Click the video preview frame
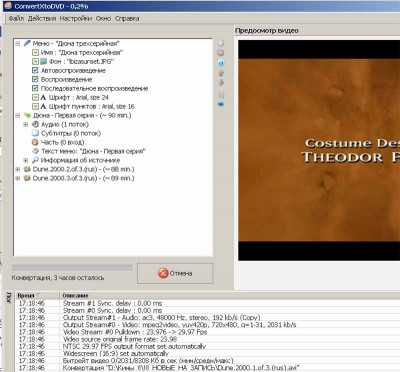The width and height of the screenshot is (400, 372). (x=319, y=150)
